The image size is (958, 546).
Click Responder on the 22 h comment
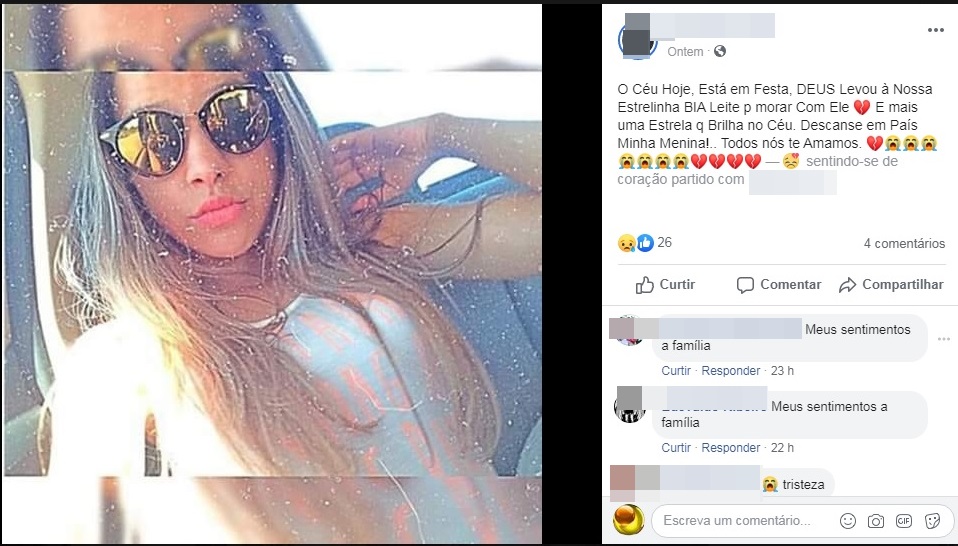point(731,448)
